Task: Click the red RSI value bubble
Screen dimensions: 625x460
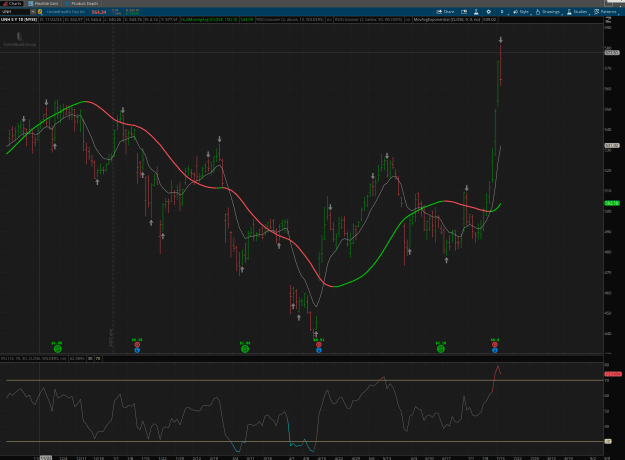Action: [613, 374]
